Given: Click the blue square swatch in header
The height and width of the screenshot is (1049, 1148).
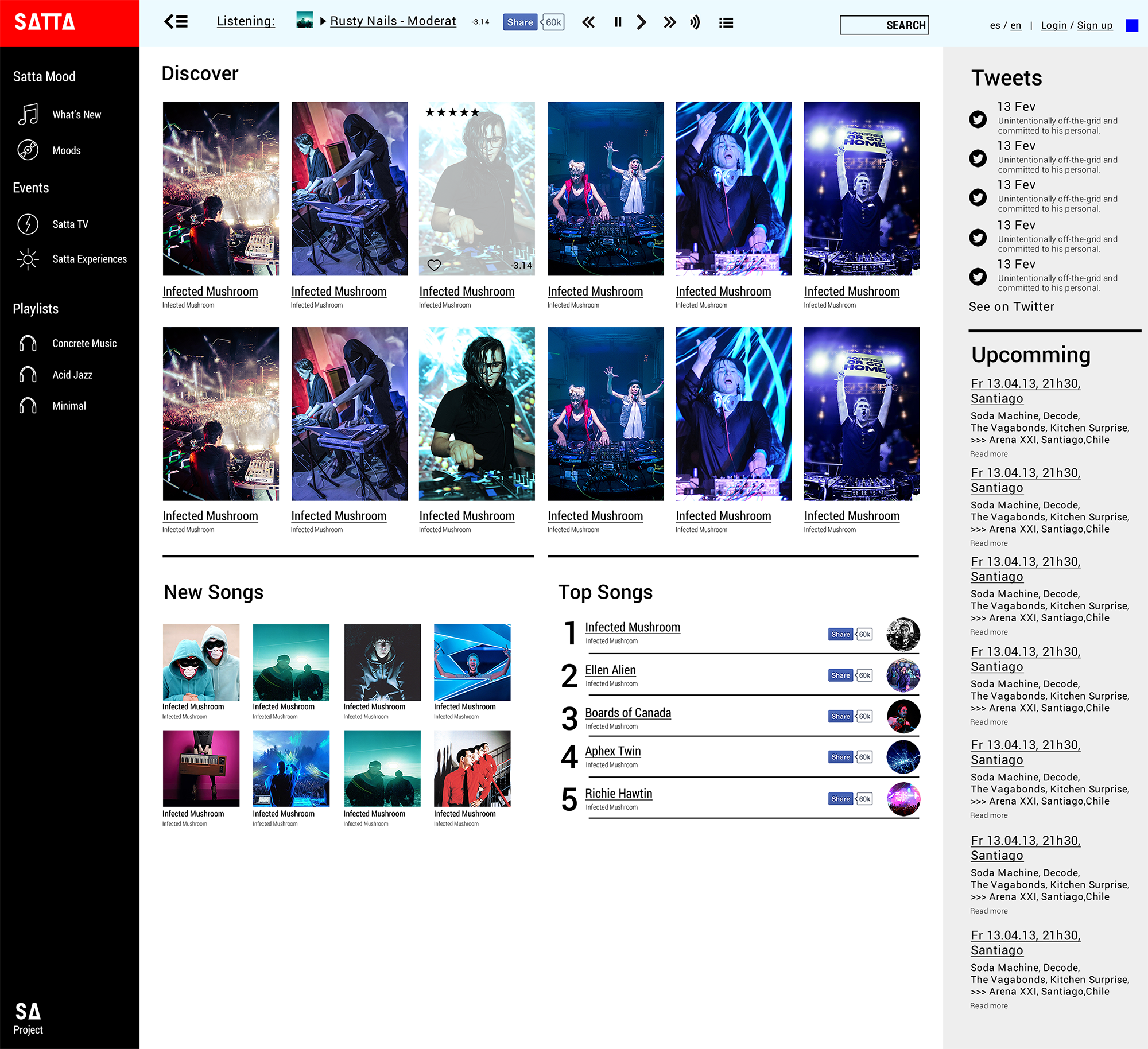Looking at the screenshot, I should (1132, 25).
